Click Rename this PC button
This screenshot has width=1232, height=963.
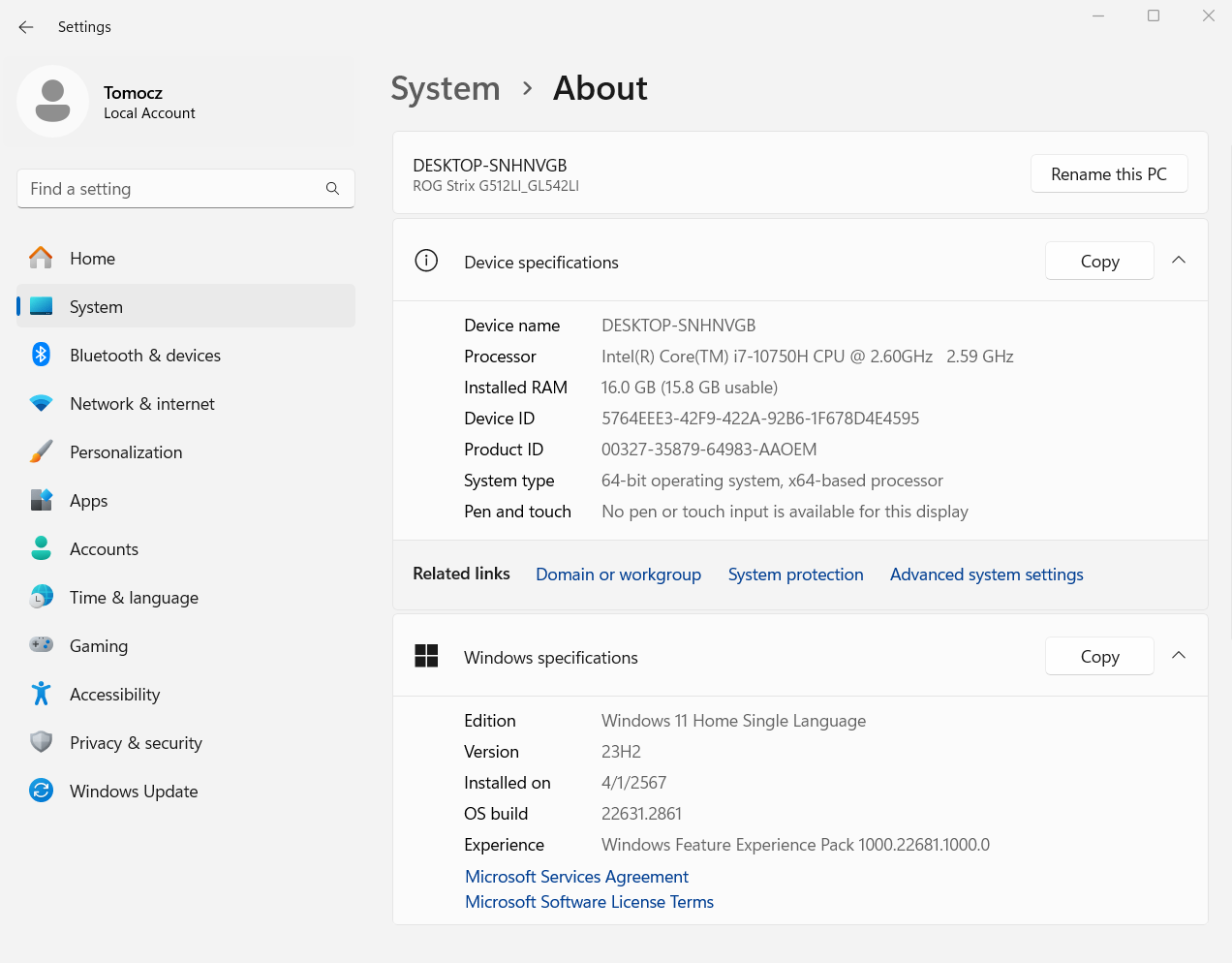pos(1109,173)
